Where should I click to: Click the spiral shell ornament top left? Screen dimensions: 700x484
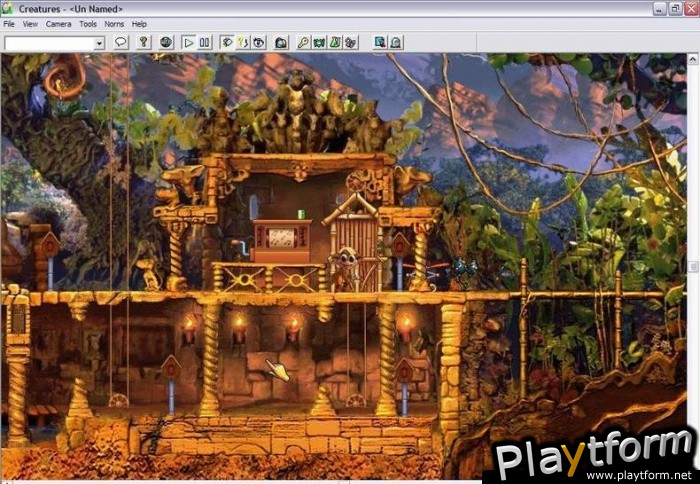tap(66, 76)
